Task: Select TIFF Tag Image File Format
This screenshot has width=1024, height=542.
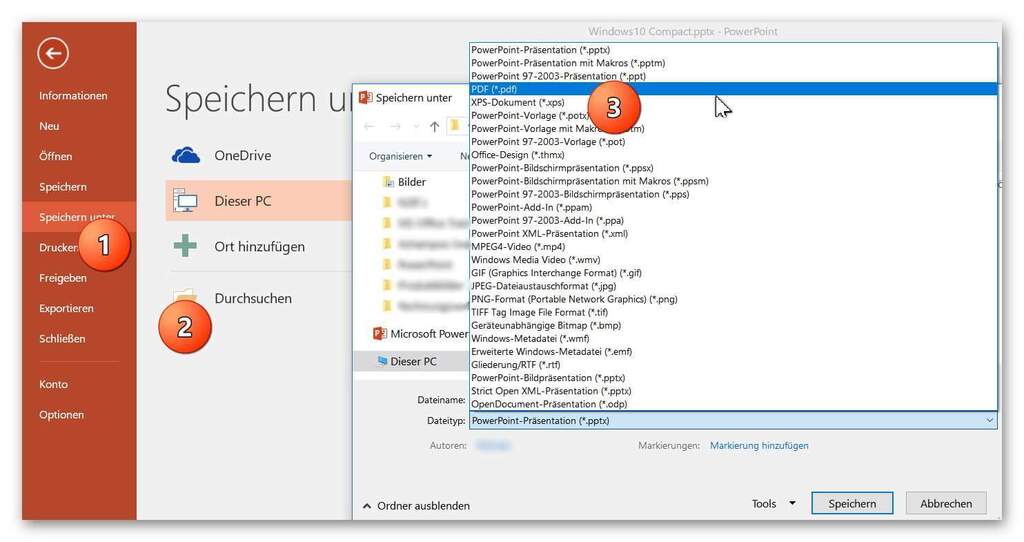Action: pos(733,312)
